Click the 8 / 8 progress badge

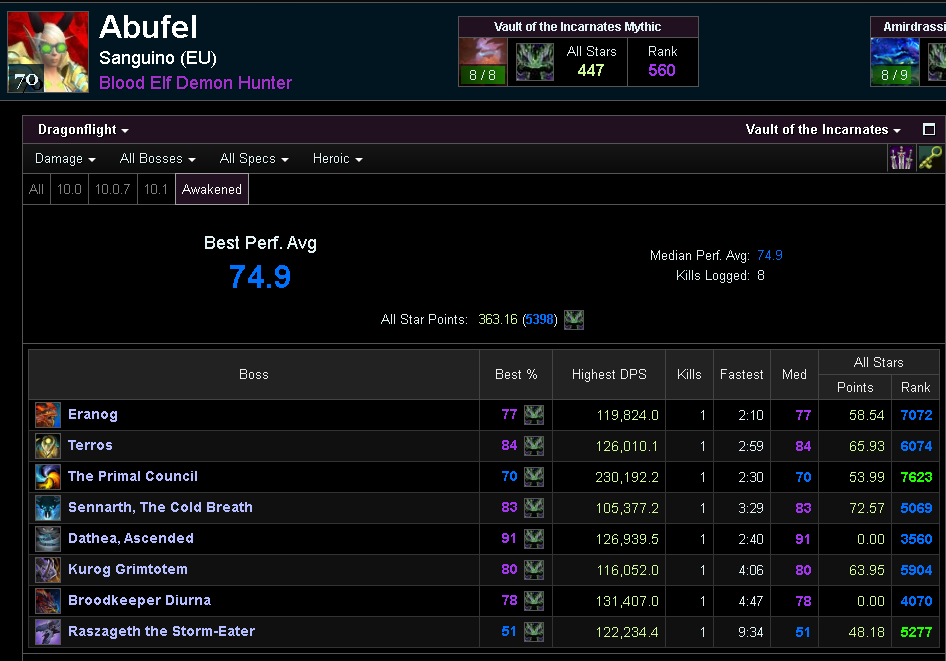coord(482,75)
